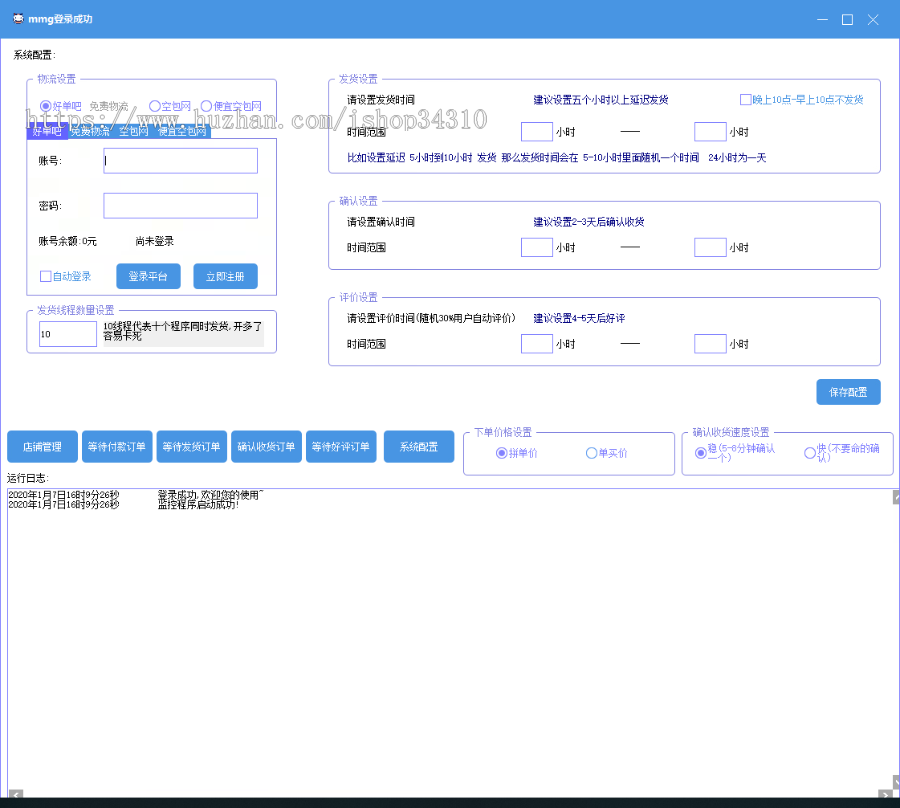Click the log scroll-left arrow

[x=15, y=794]
